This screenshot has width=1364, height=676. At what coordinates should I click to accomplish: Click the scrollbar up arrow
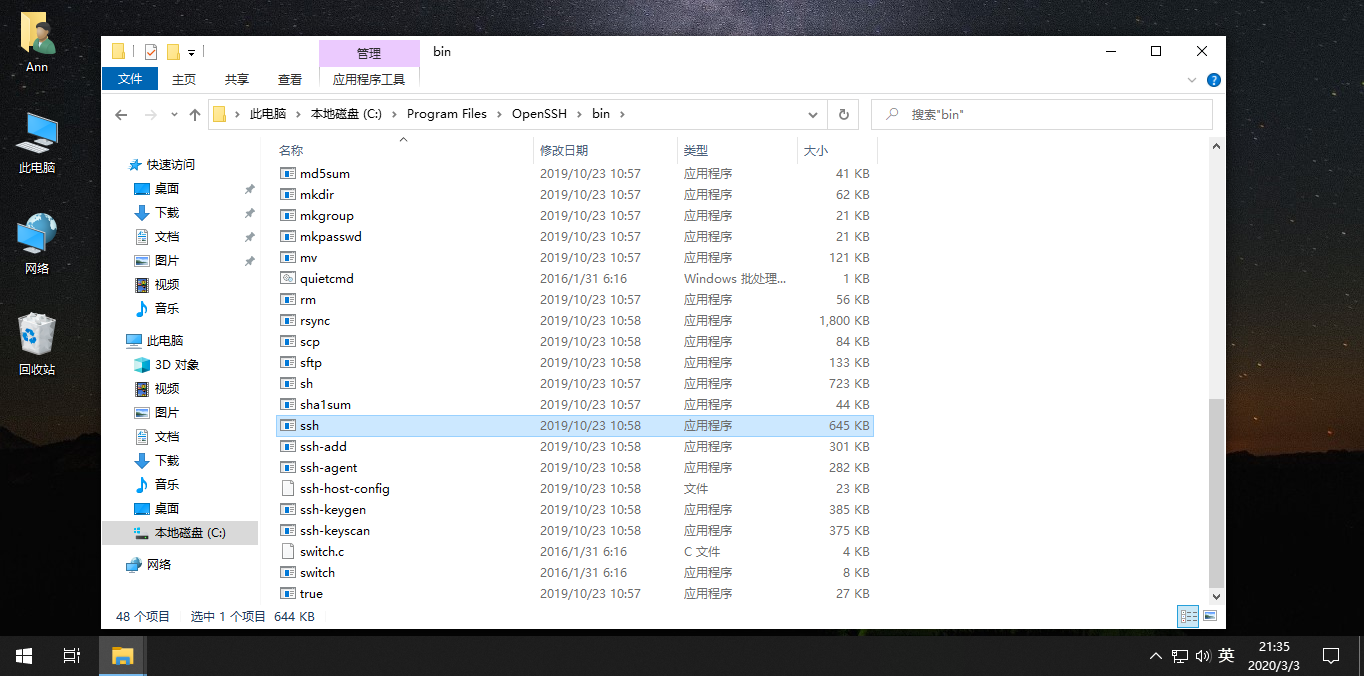point(1216,146)
